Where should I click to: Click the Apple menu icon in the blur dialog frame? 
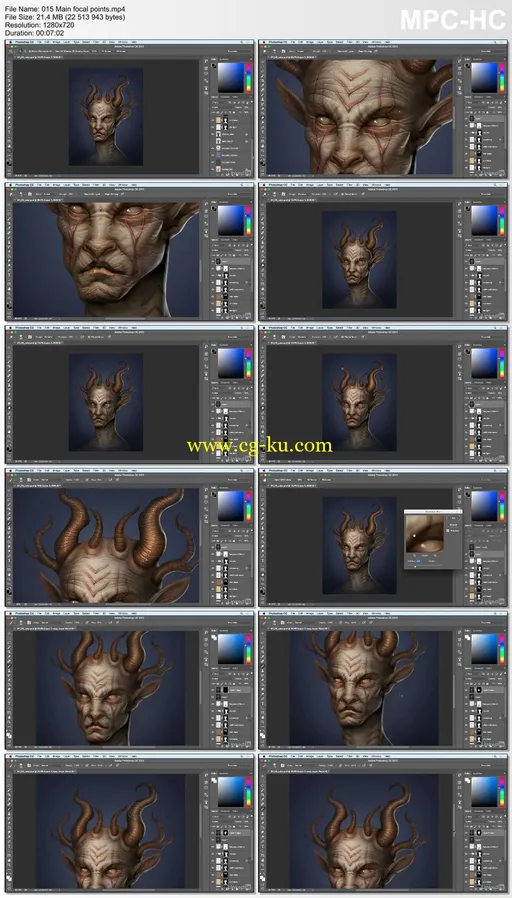point(264,470)
